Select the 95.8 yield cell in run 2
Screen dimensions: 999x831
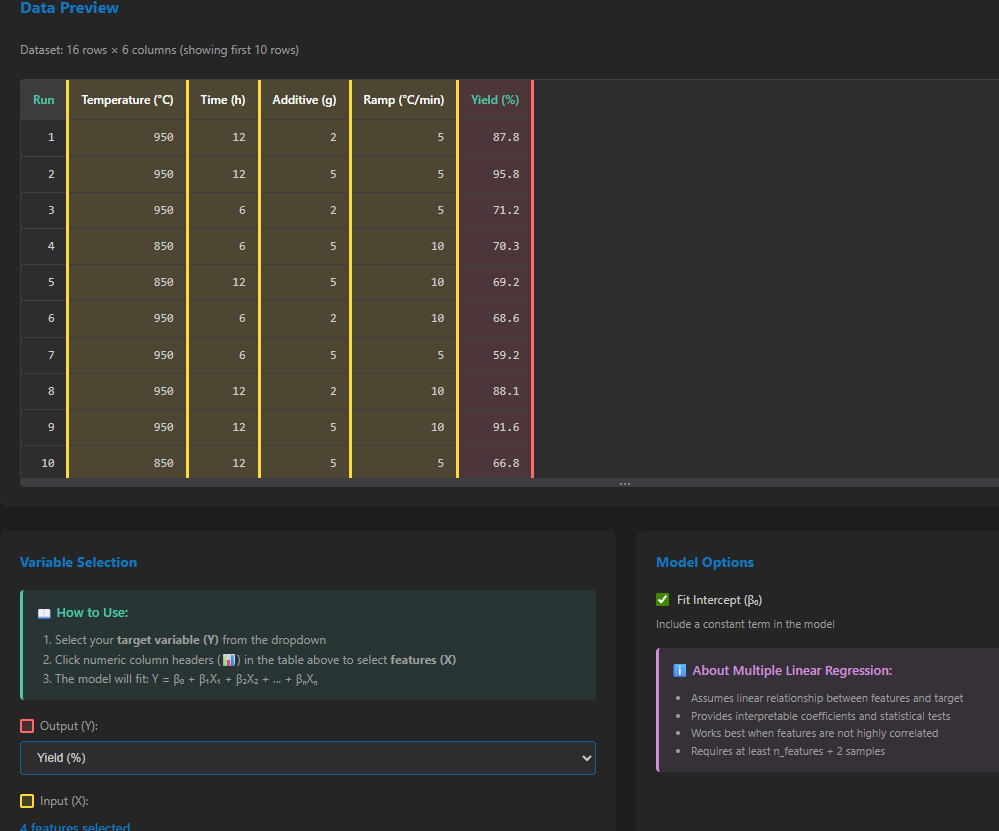click(x=506, y=174)
